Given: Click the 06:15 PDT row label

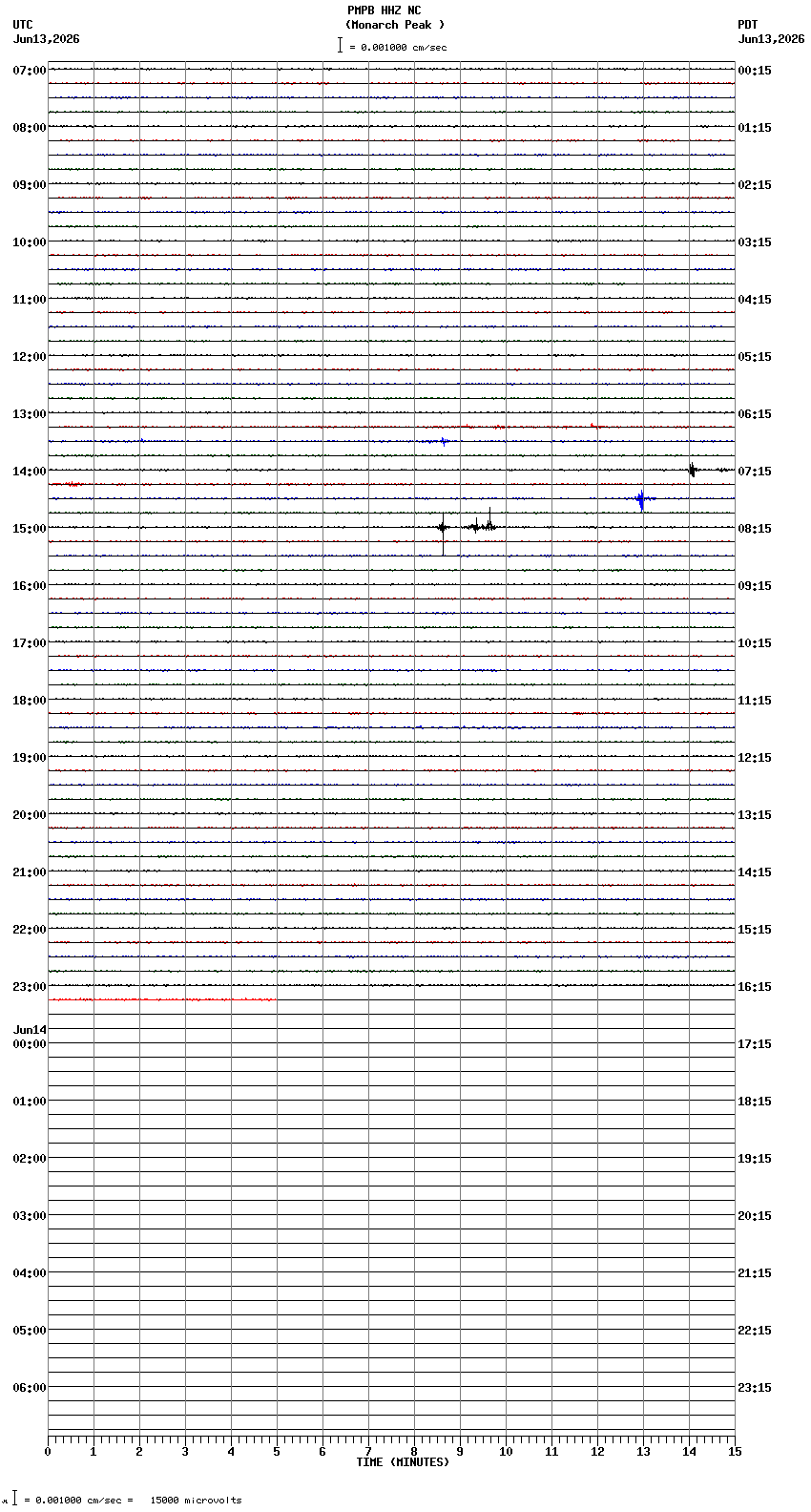Looking at the screenshot, I should [755, 414].
